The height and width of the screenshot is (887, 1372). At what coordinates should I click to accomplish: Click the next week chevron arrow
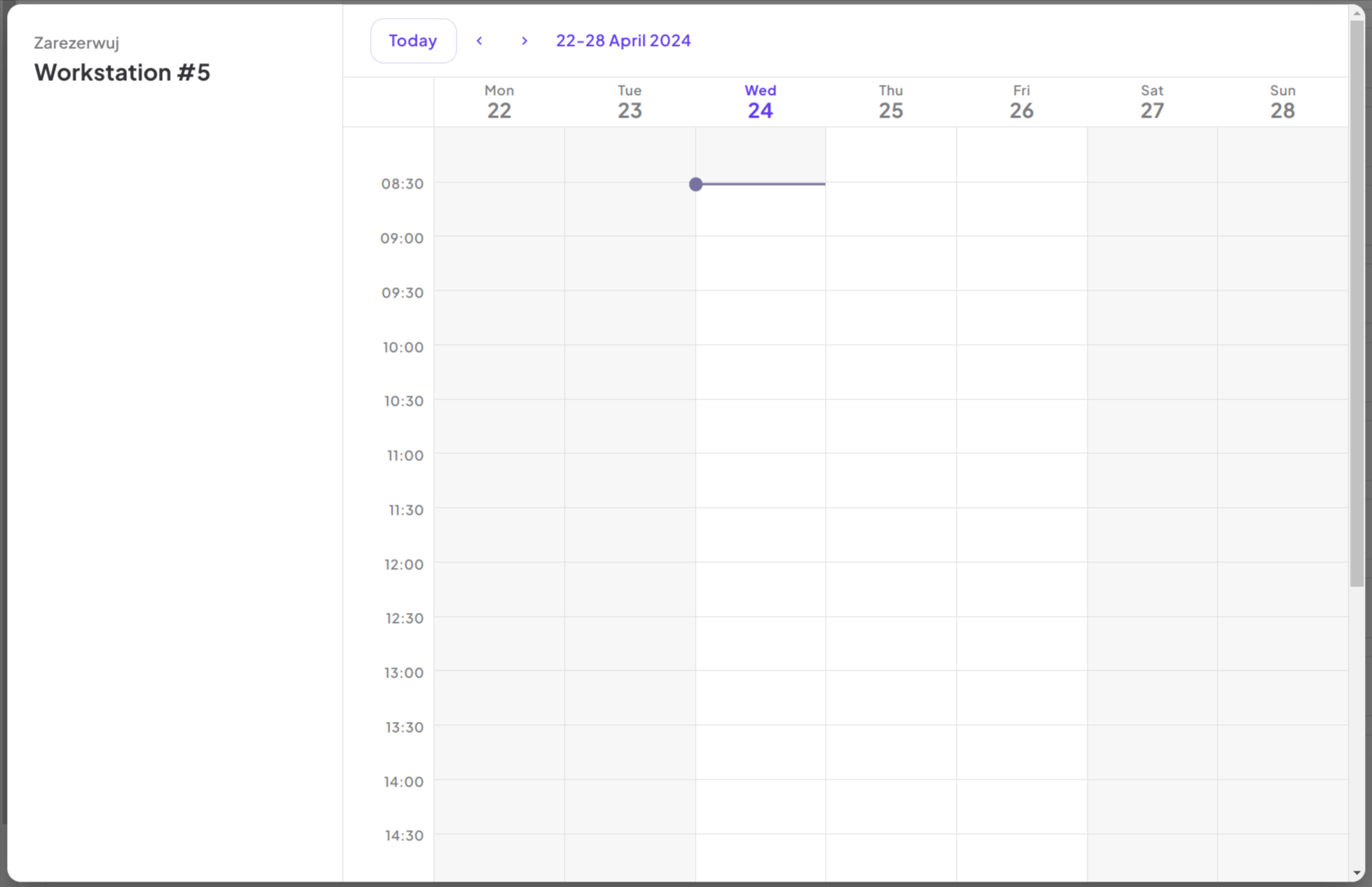click(524, 40)
